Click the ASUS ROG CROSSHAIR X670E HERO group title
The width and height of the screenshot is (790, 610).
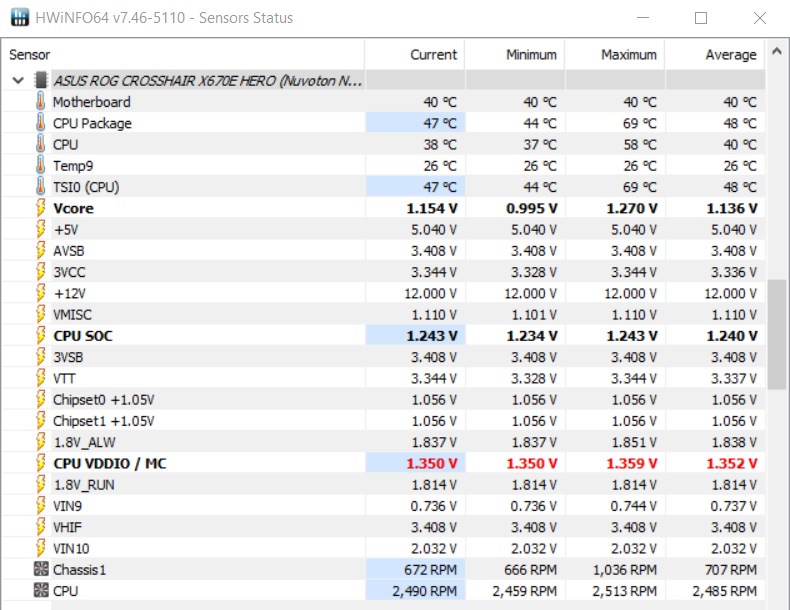pos(208,80)
